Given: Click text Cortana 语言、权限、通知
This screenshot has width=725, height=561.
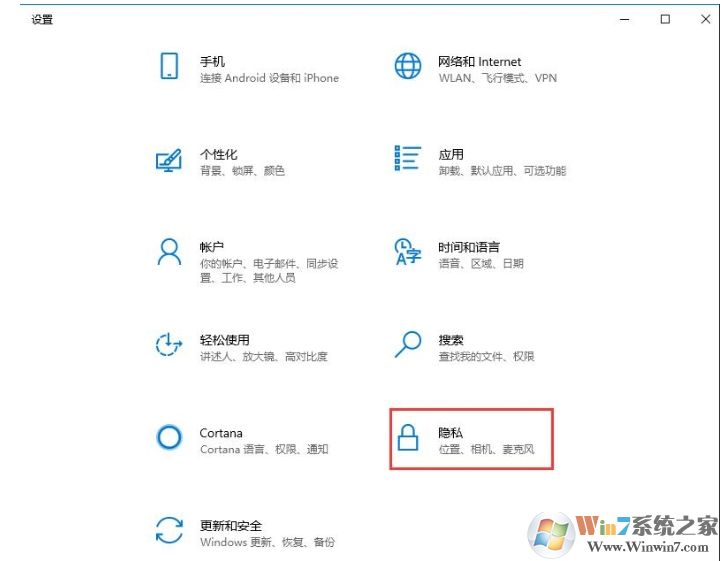Looking at the screenshot, I should 264,449.
